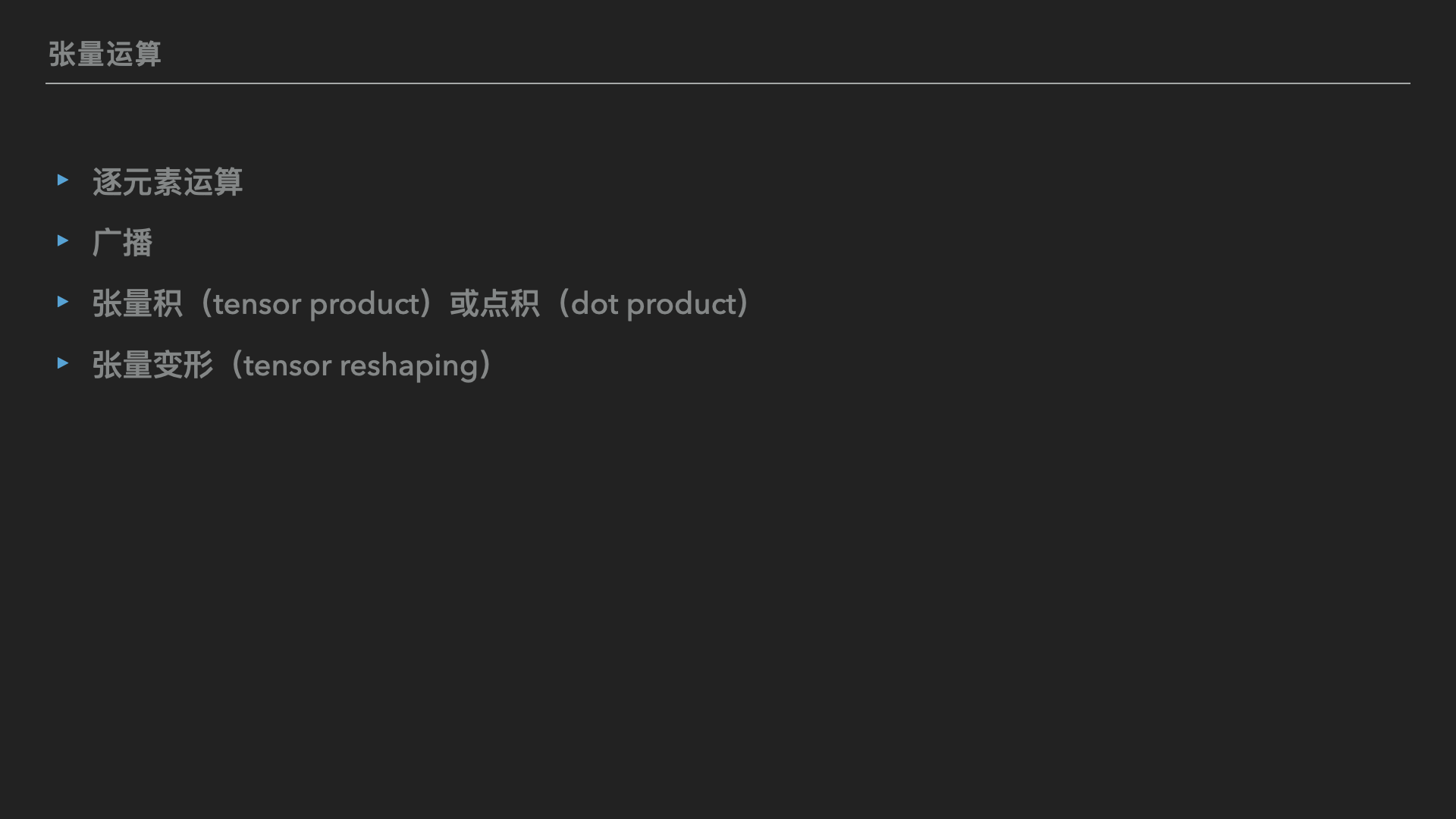Select the Chinese term 张量积 in third bullet
Screen dimensions: 1456x819
pos(137,304)
